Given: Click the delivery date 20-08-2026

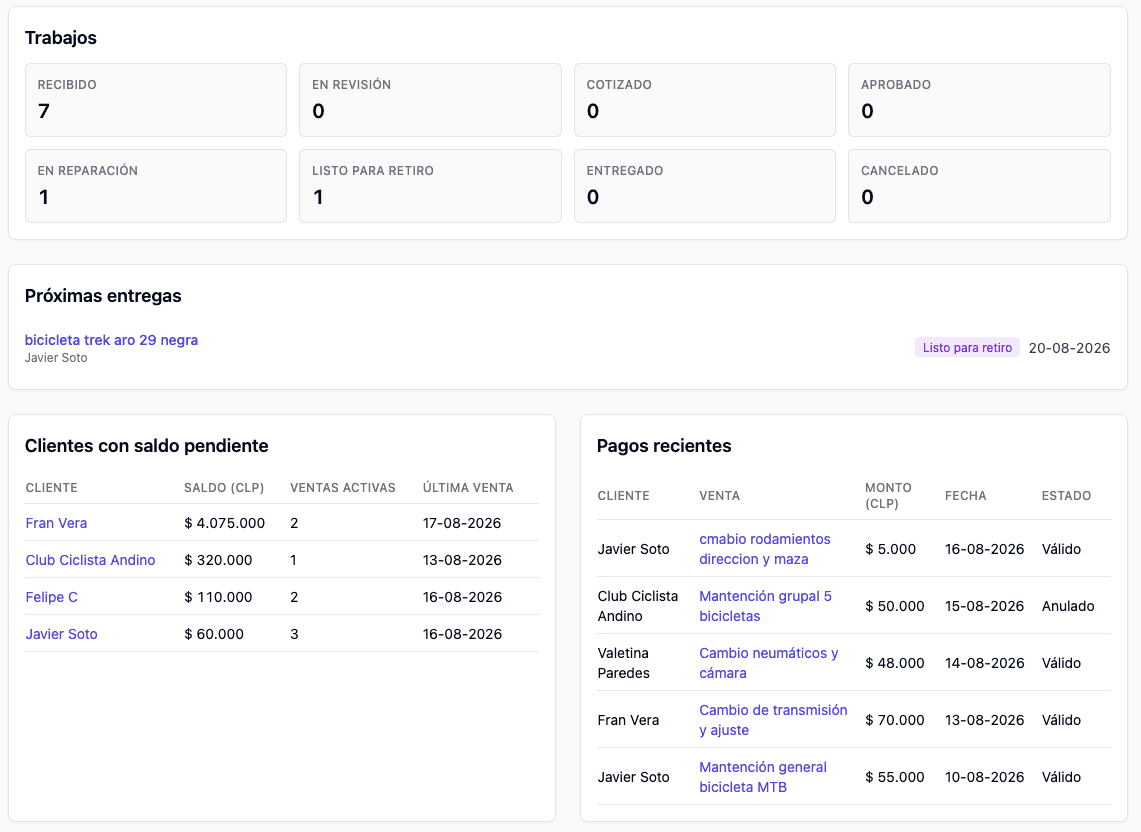Looking at the screenshot, I should pos(1069,348).
